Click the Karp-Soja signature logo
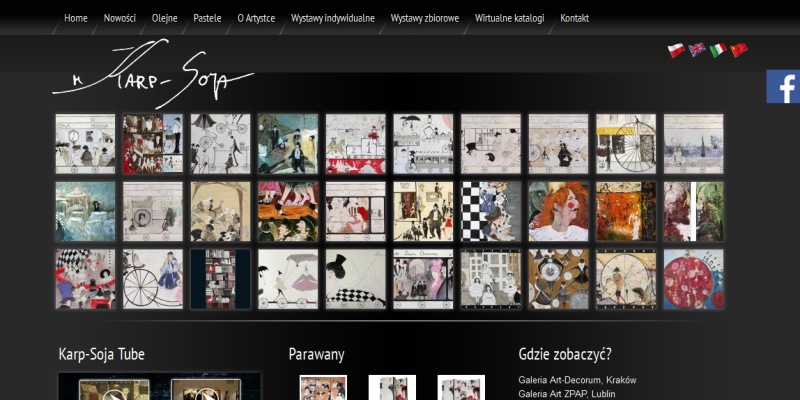Image resolution: width=800 pixels, height=400 pixels. [x=153, y=73]
